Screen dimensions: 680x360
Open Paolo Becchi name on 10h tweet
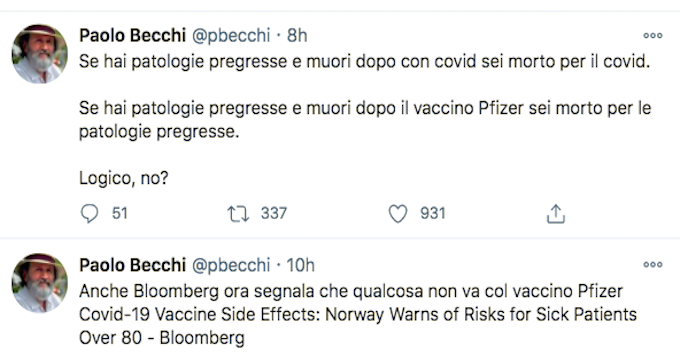(132, 265)
